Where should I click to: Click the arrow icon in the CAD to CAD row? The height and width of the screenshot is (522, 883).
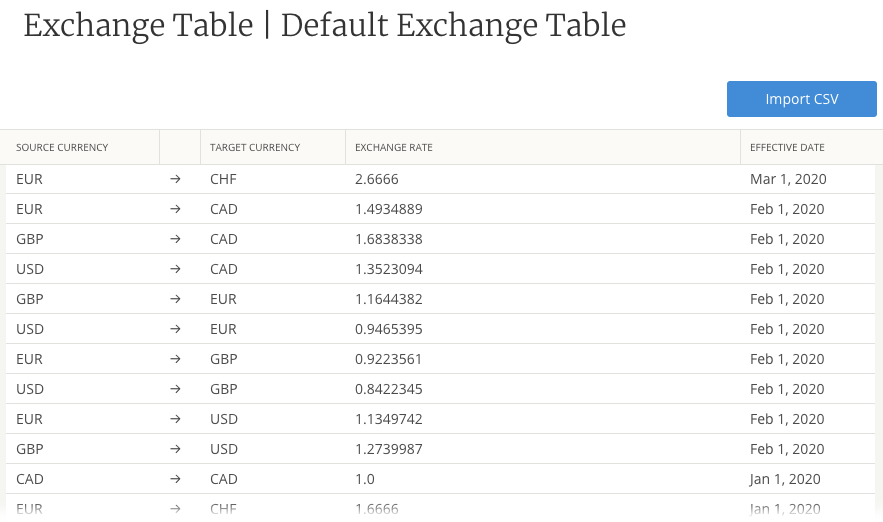176,479
